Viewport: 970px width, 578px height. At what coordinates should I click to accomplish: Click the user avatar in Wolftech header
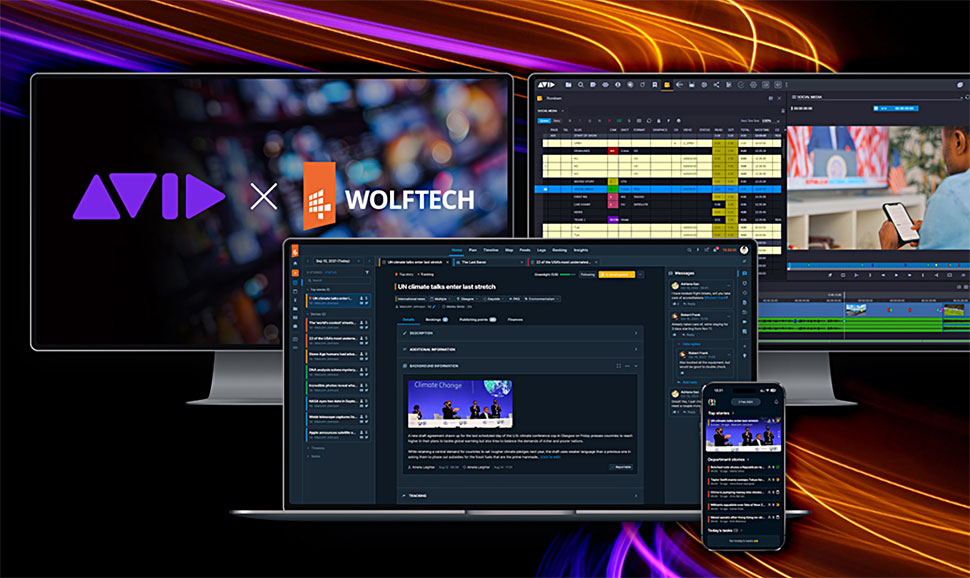pos(744,249)
